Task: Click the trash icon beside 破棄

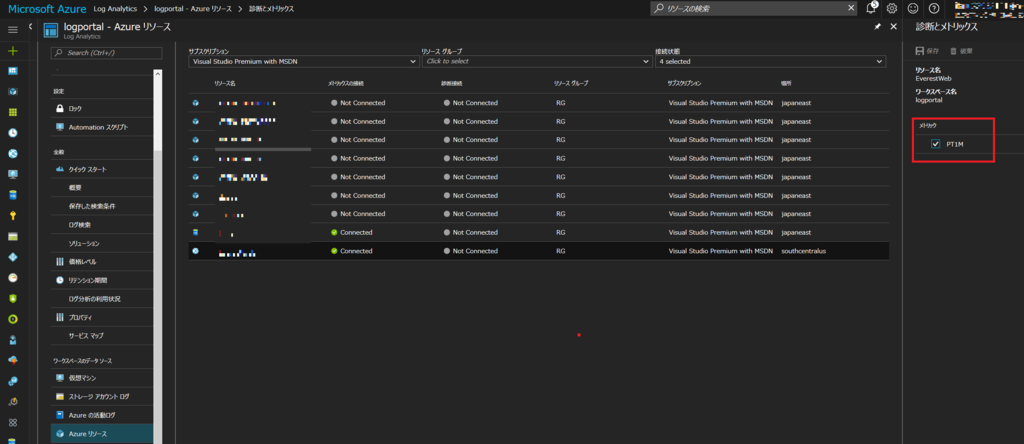Action: [x=953, y=51]
